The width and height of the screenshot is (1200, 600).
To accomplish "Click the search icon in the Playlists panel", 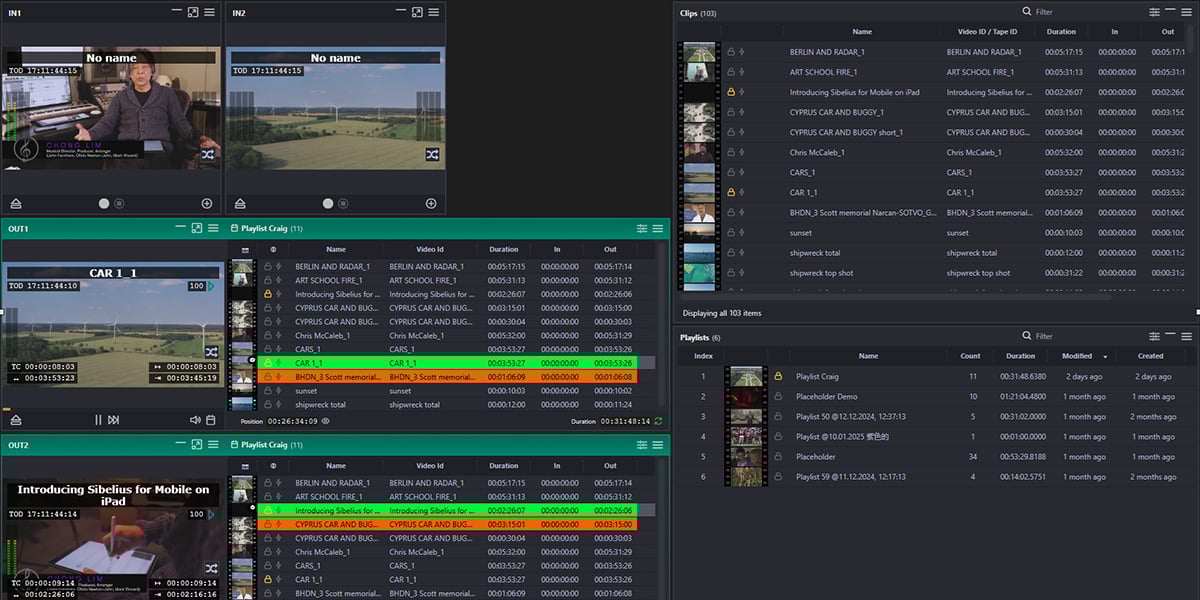I will 1026,336.
